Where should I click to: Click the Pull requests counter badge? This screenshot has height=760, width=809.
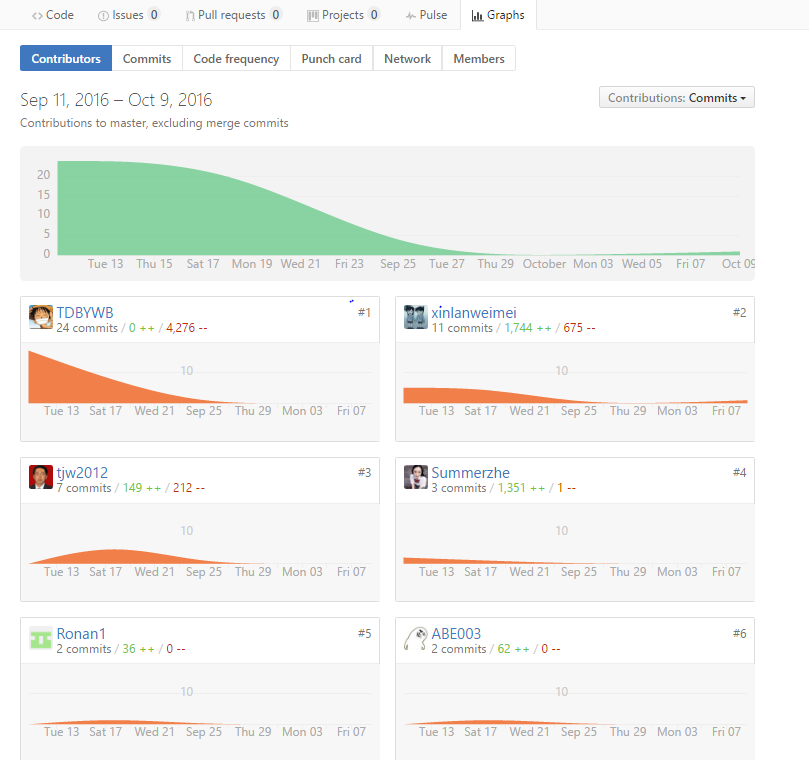pyautogui.click(x=276, y=15)
